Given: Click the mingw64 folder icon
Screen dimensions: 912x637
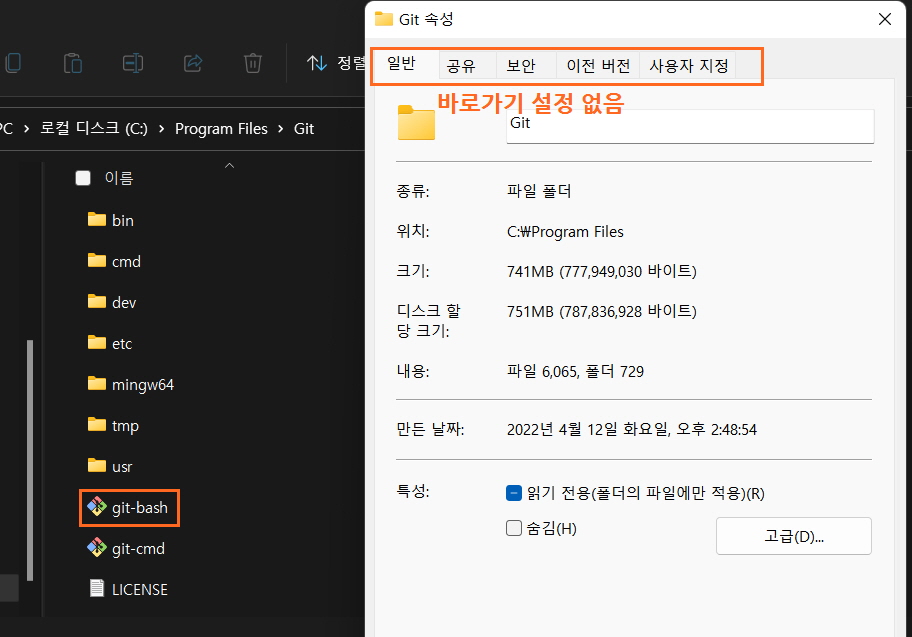Looking at the screenshot, I should pos(97,383).
